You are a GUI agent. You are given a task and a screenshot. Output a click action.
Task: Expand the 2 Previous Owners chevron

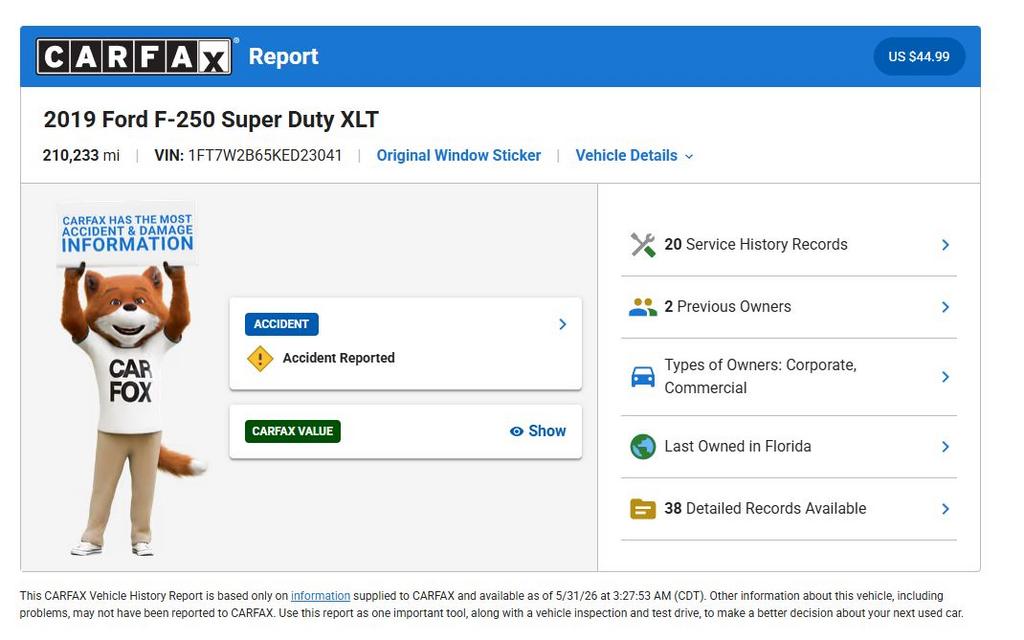click(x=945, y=307)
